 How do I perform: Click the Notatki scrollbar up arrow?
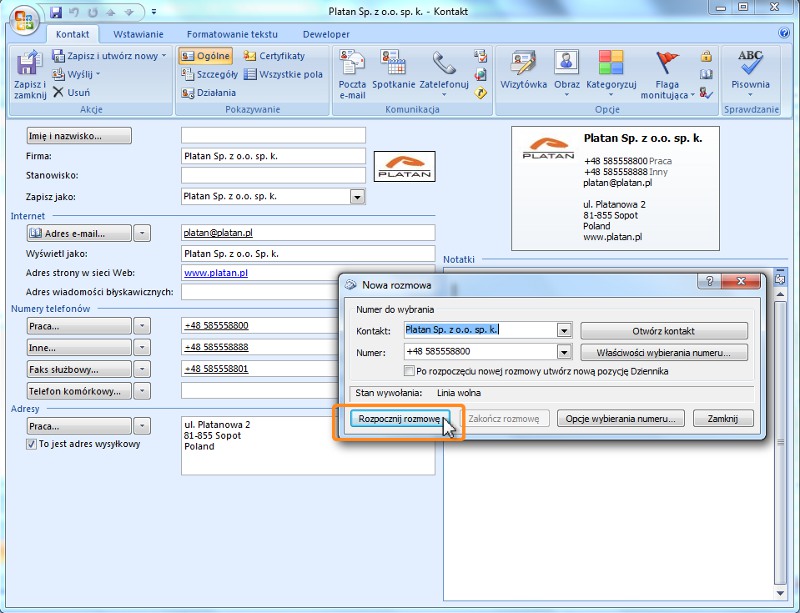tap(780, 295)
